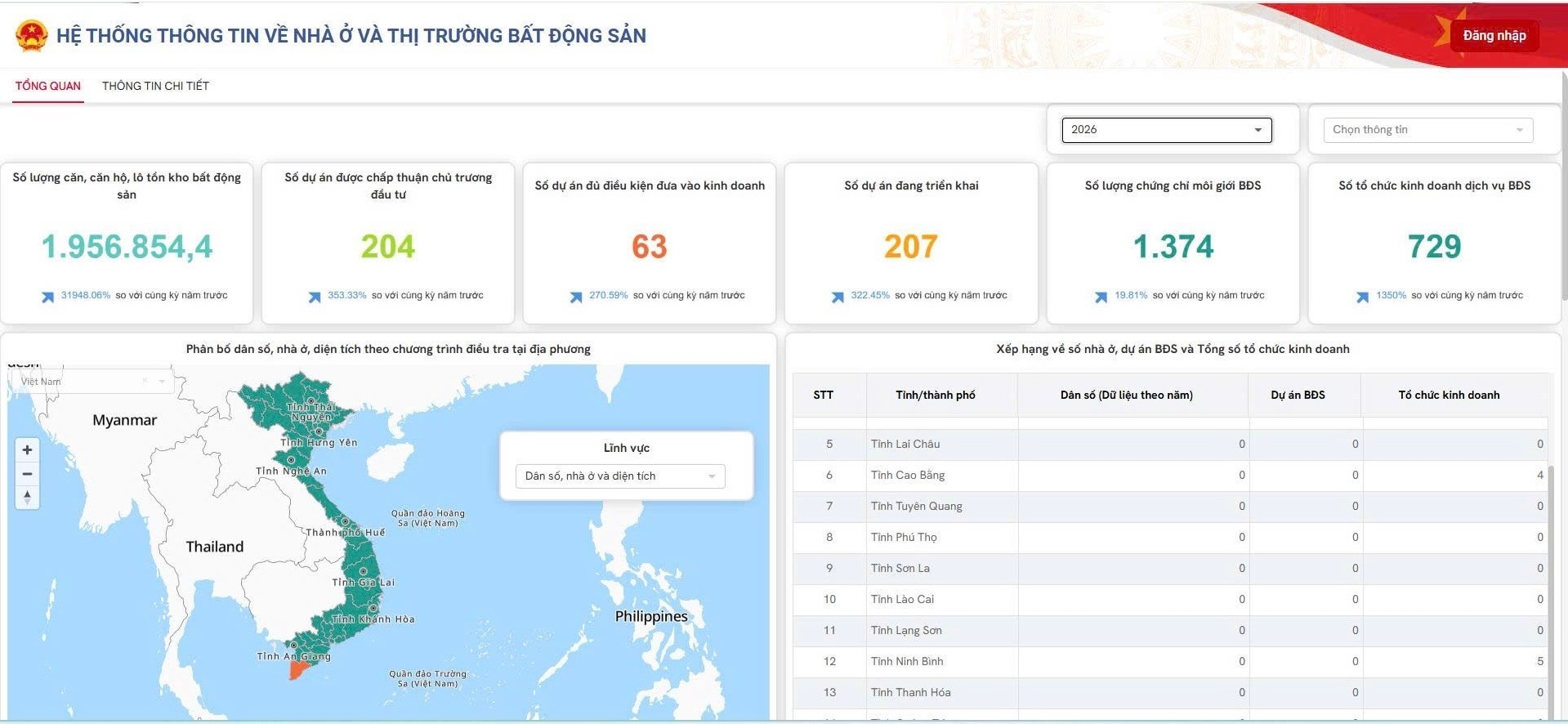This screenshot has width=1568, height=724.
Task: Click the Tỉnh Nghệ An map marker
Action: [291, 460]
